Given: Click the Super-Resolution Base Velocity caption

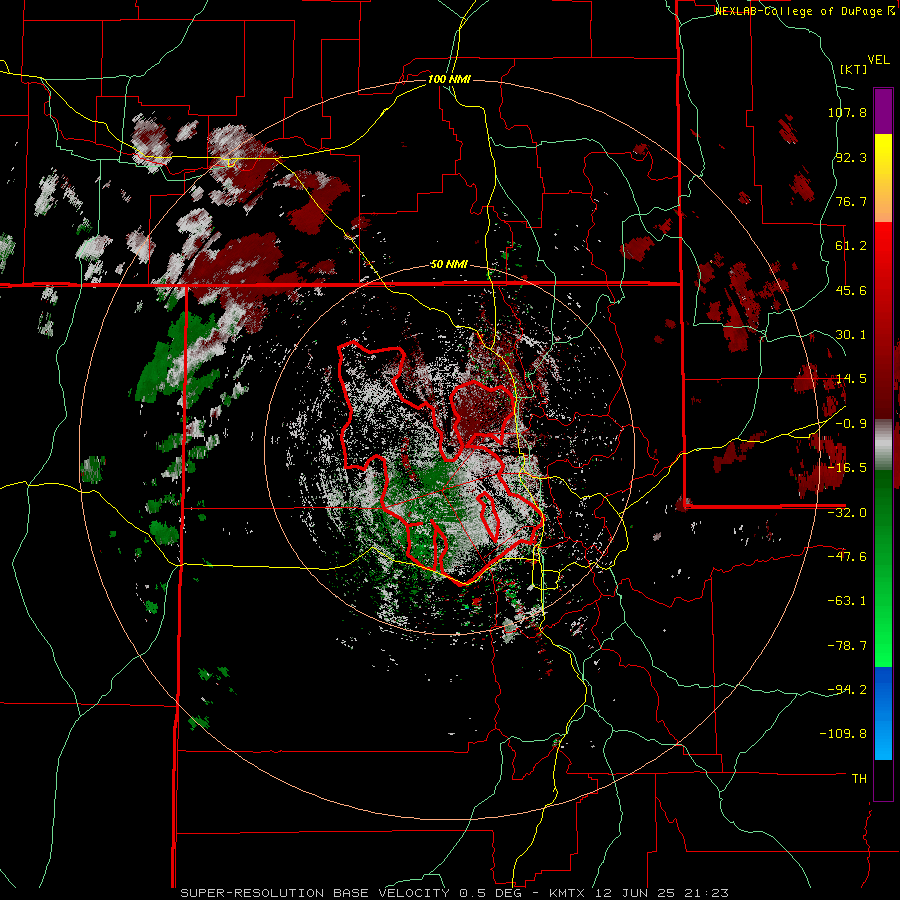Looking at the screenshot, I should pyautogui.click(x=455, y=893).
